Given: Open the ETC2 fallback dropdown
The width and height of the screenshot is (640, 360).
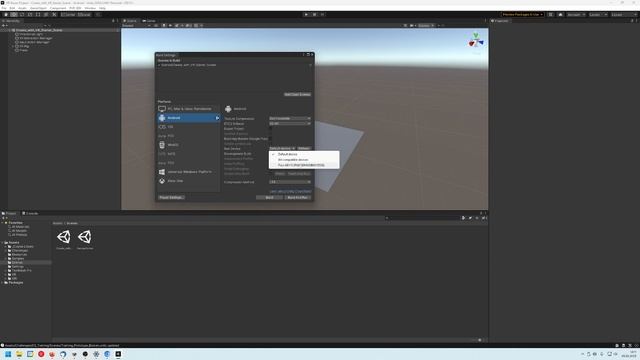Looking at the screenshot, I should coord(290,123).
